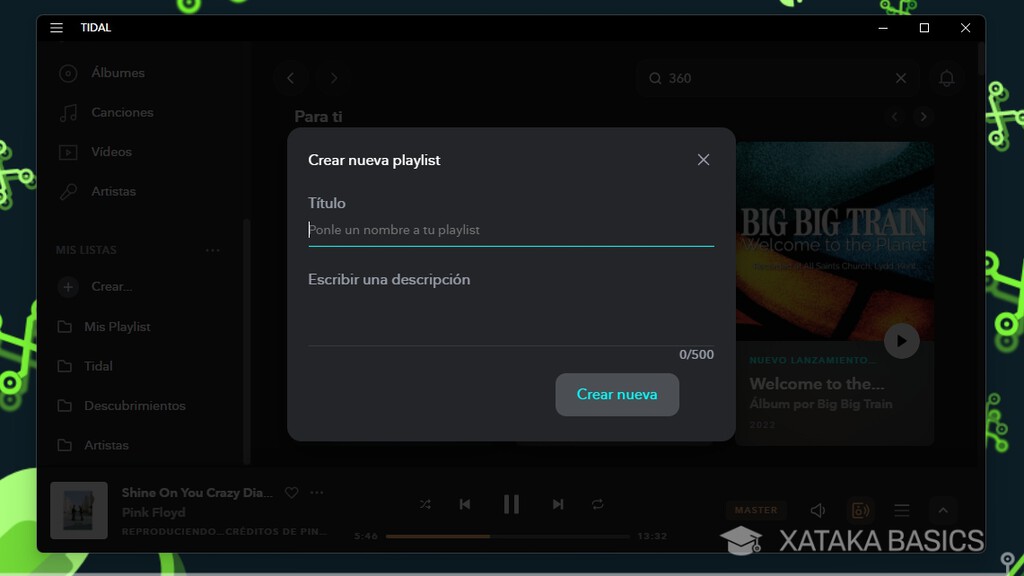Mute audio with the volume speaker icon
The height and width of the screenshot is (576, 1024).
click(x=818, y=511)
